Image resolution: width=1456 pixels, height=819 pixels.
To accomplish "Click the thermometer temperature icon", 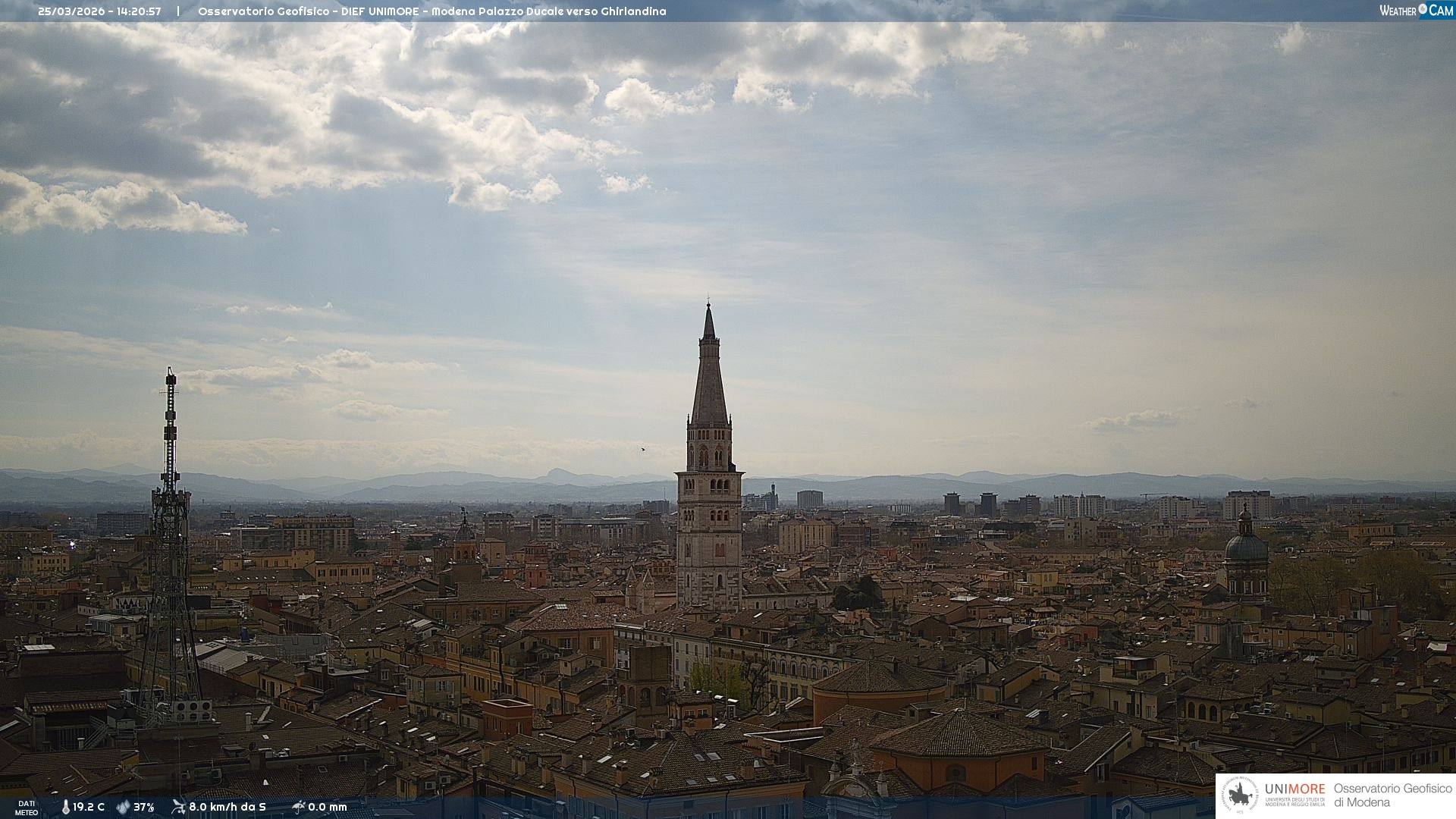I will (66, 808).
